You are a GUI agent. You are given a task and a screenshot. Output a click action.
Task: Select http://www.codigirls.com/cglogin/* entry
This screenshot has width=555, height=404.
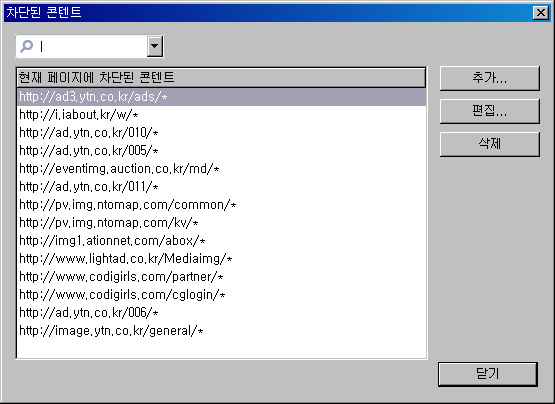pos(221,295)
